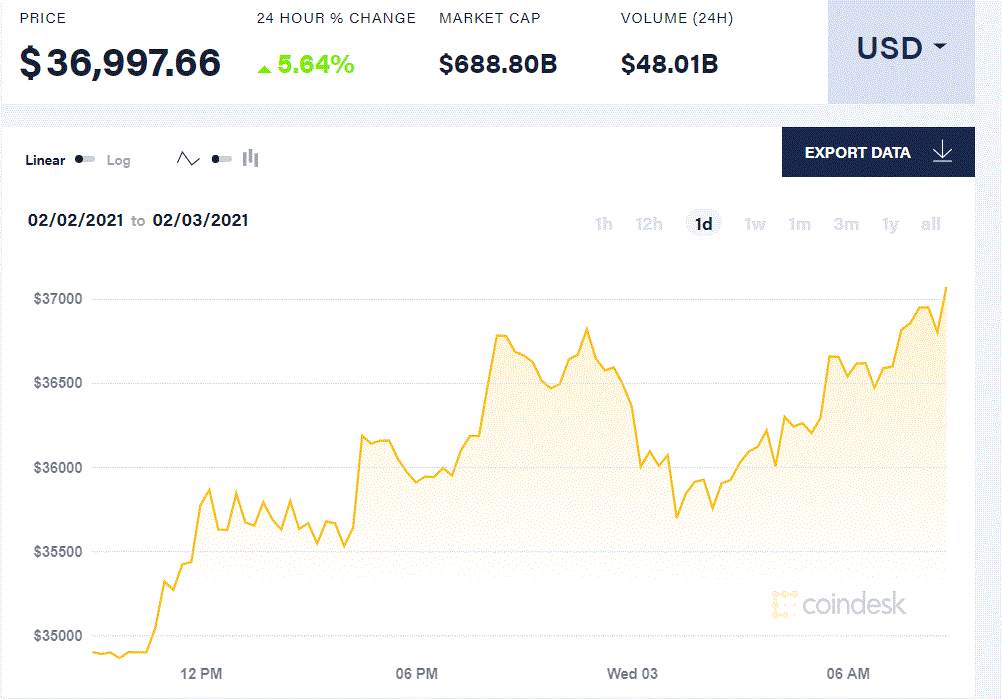Click the end date 02/03/2021
The height and width of the screenshot is (699, 1002).
pyautogui.click(x=201, y=220)
